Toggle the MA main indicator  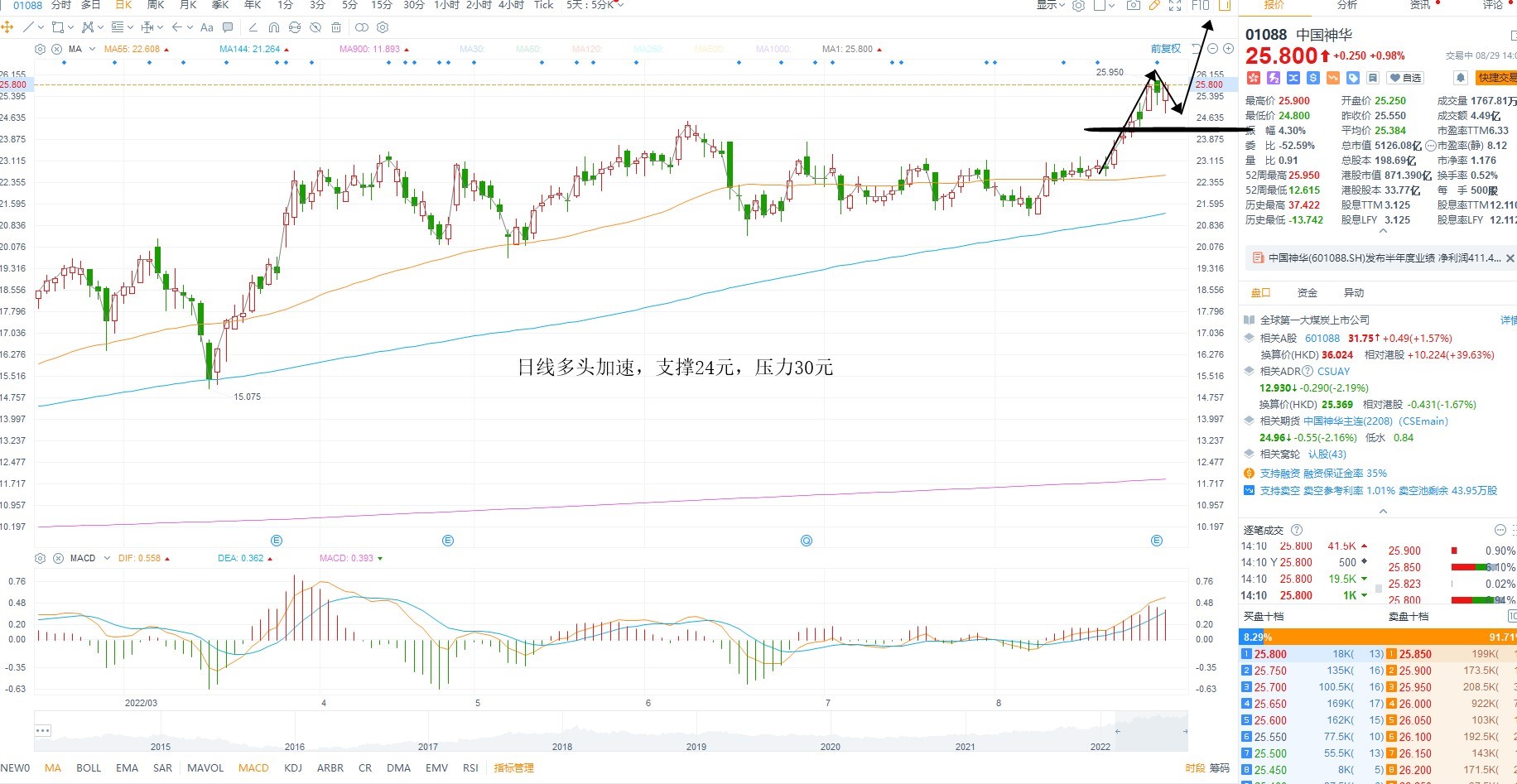click(53, 767)
